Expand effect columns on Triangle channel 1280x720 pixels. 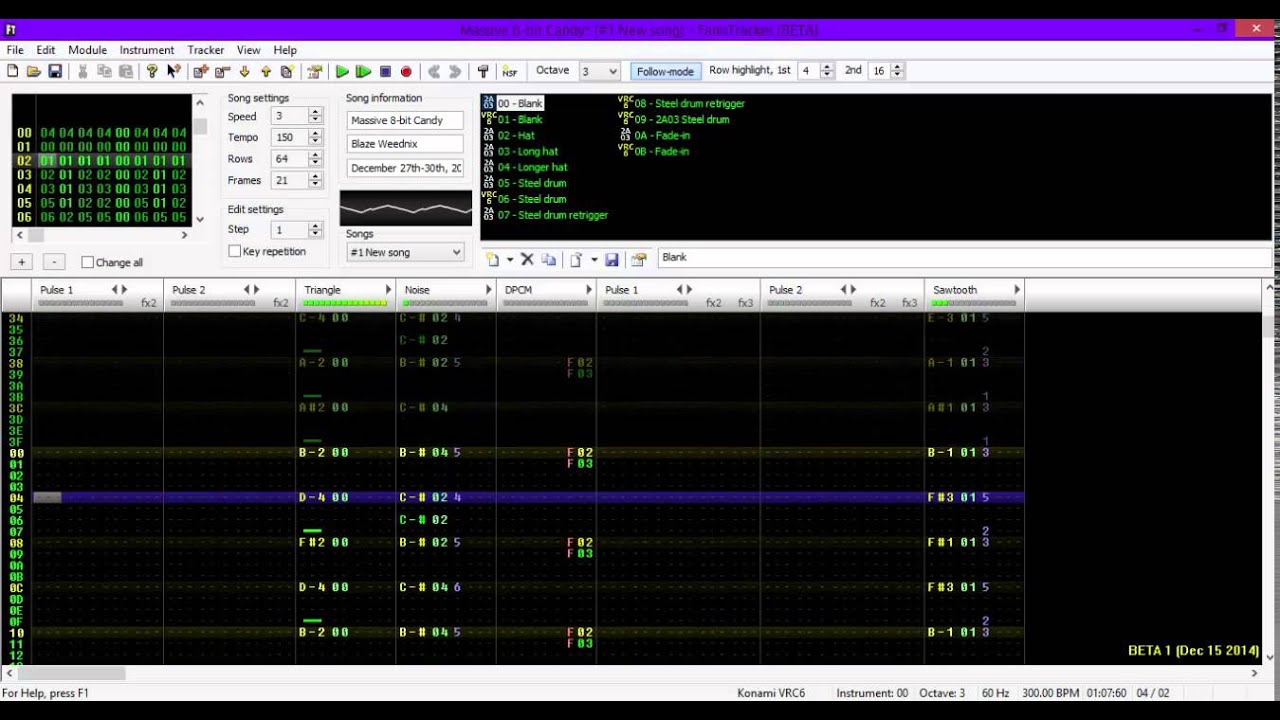tap(388, 290)
